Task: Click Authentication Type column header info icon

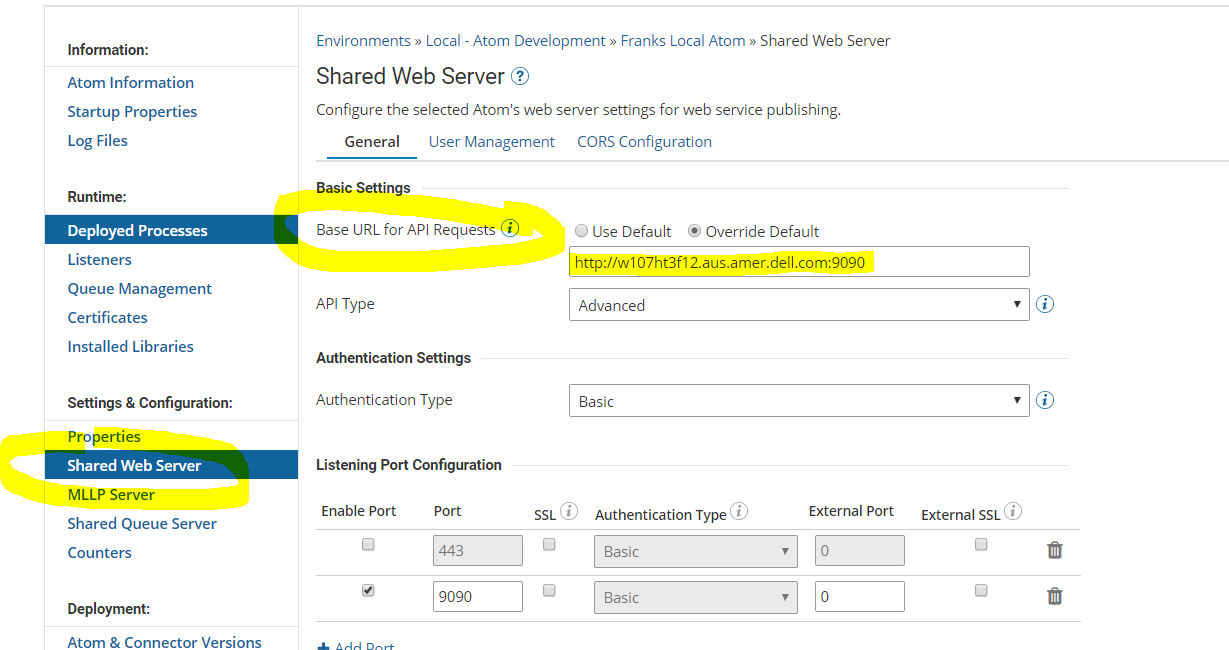Action: [738, 511]
